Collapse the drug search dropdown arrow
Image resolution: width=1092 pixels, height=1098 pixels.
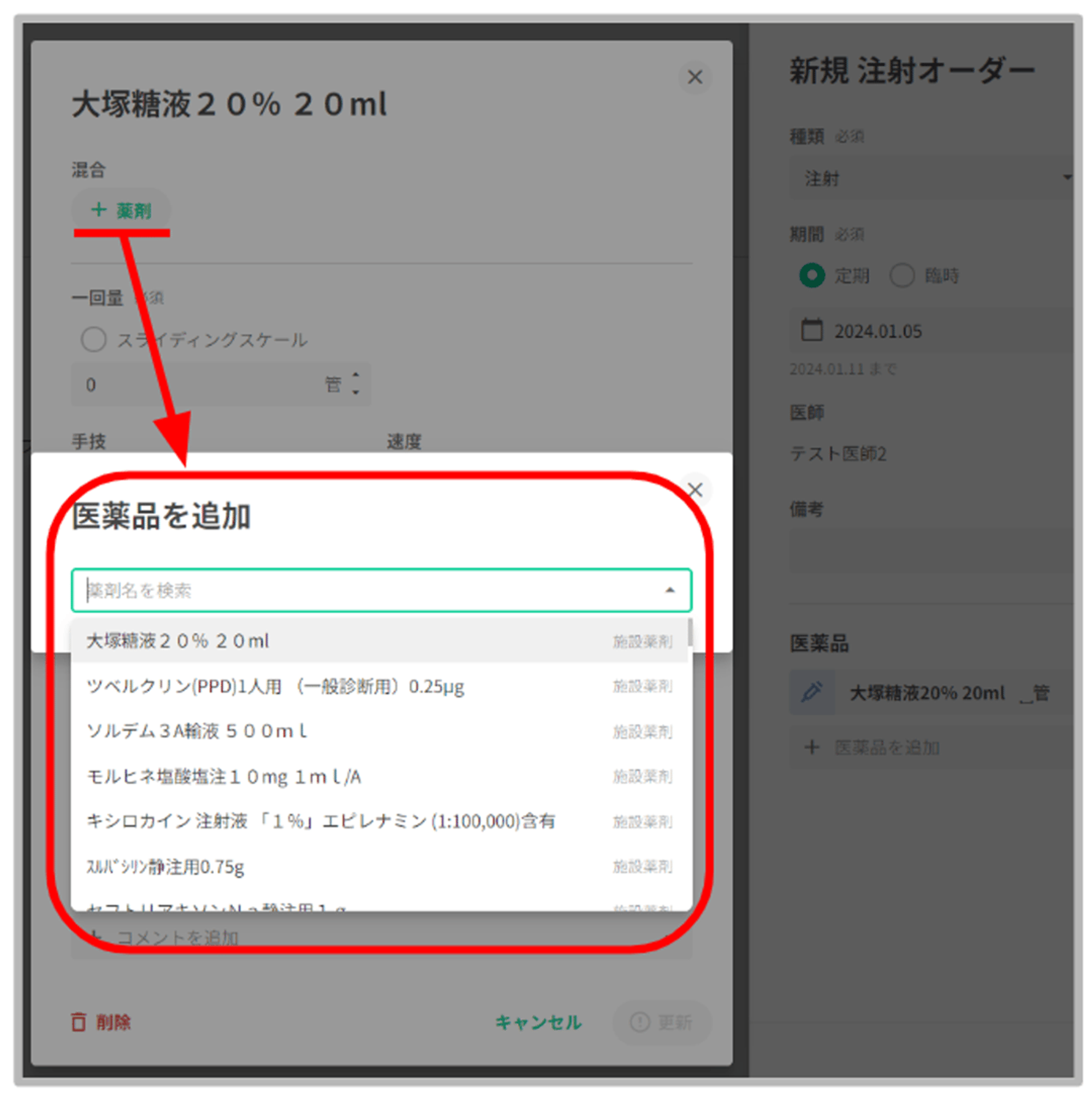(669, 590)
